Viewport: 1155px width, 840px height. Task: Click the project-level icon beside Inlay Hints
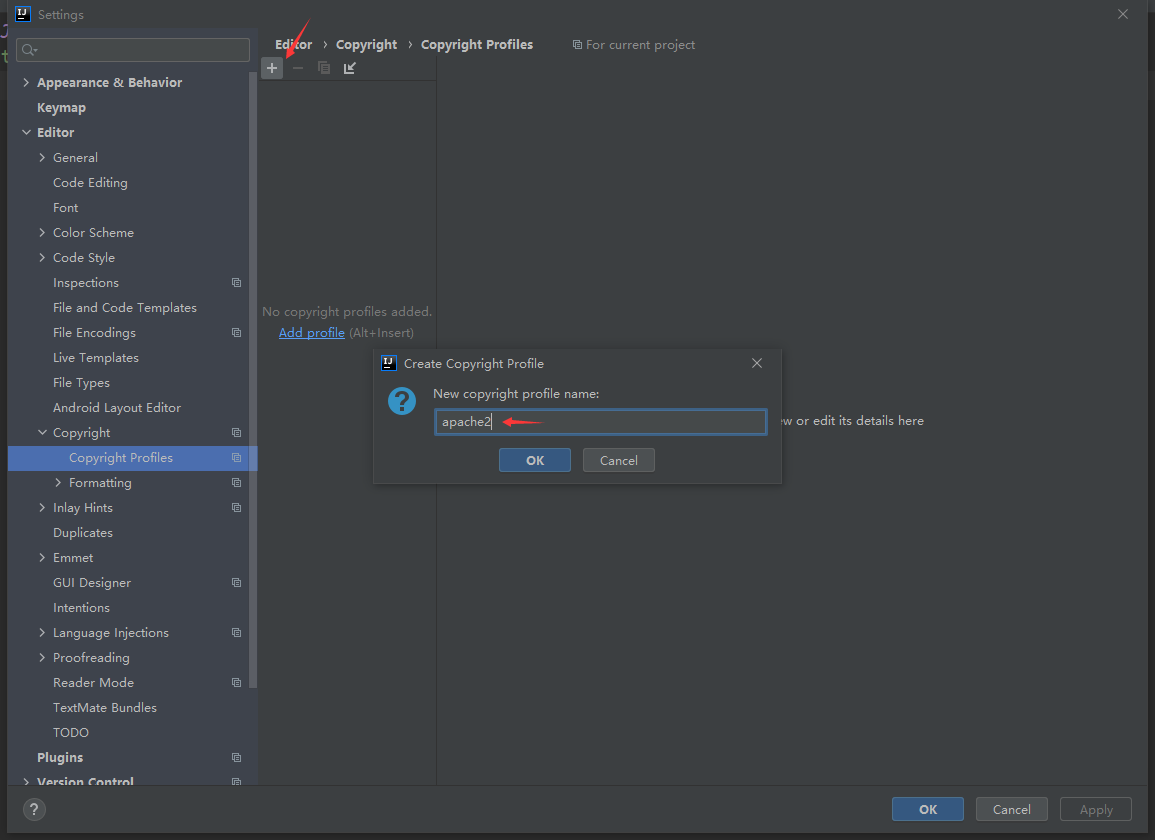point(236,508)
